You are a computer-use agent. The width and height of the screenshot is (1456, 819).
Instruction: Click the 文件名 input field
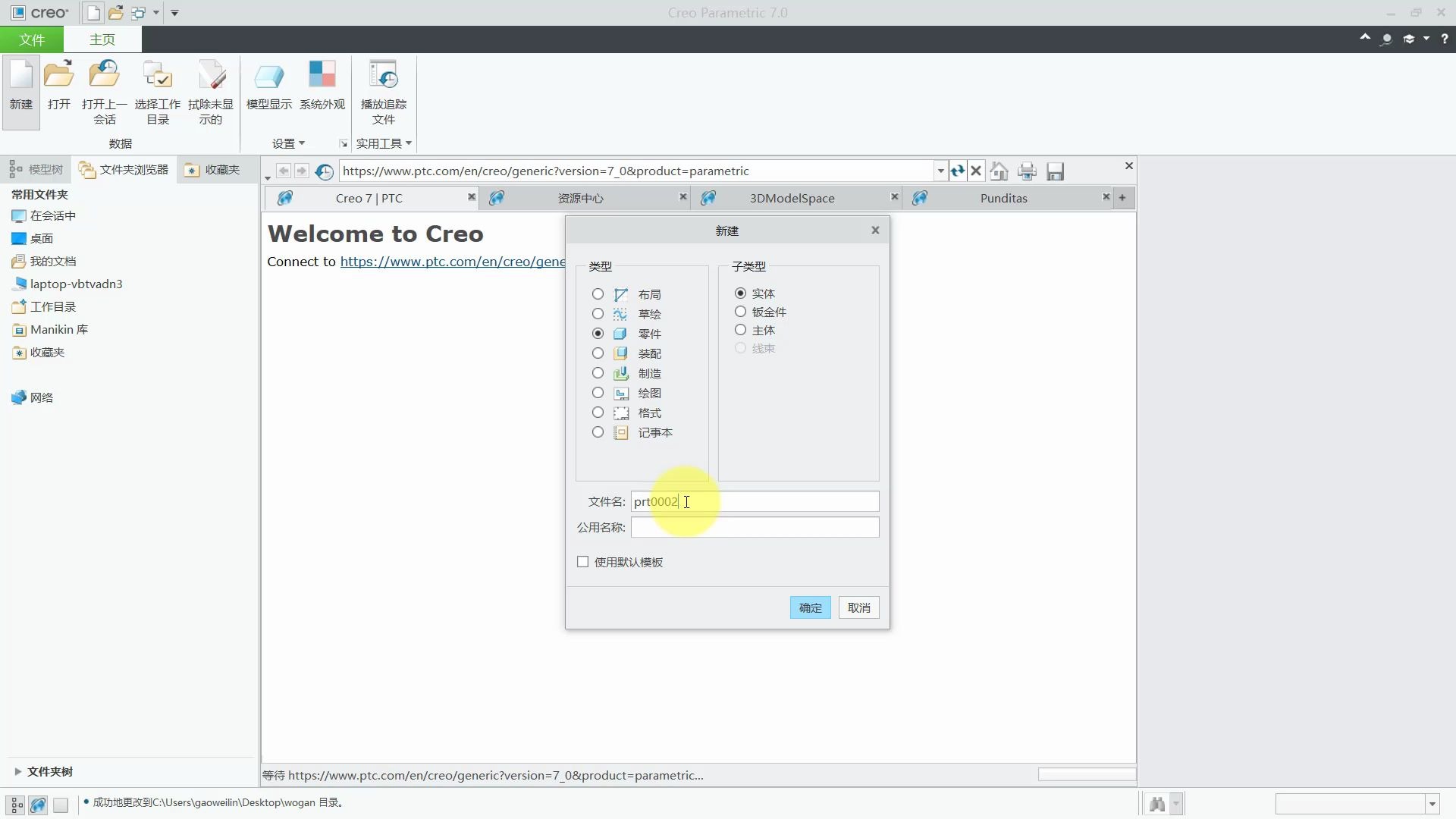(x=755, y=501)
